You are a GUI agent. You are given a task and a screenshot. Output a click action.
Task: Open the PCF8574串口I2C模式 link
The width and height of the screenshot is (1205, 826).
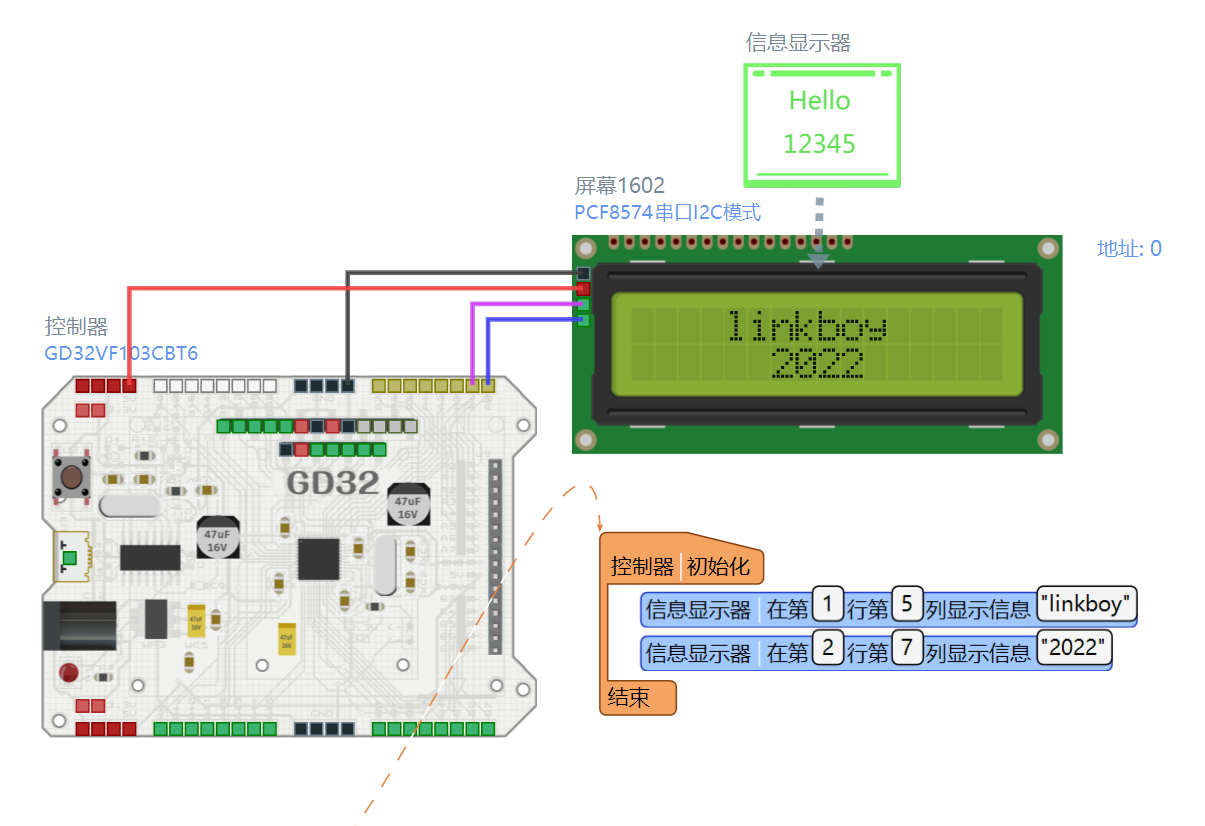(x=667, y=212)
